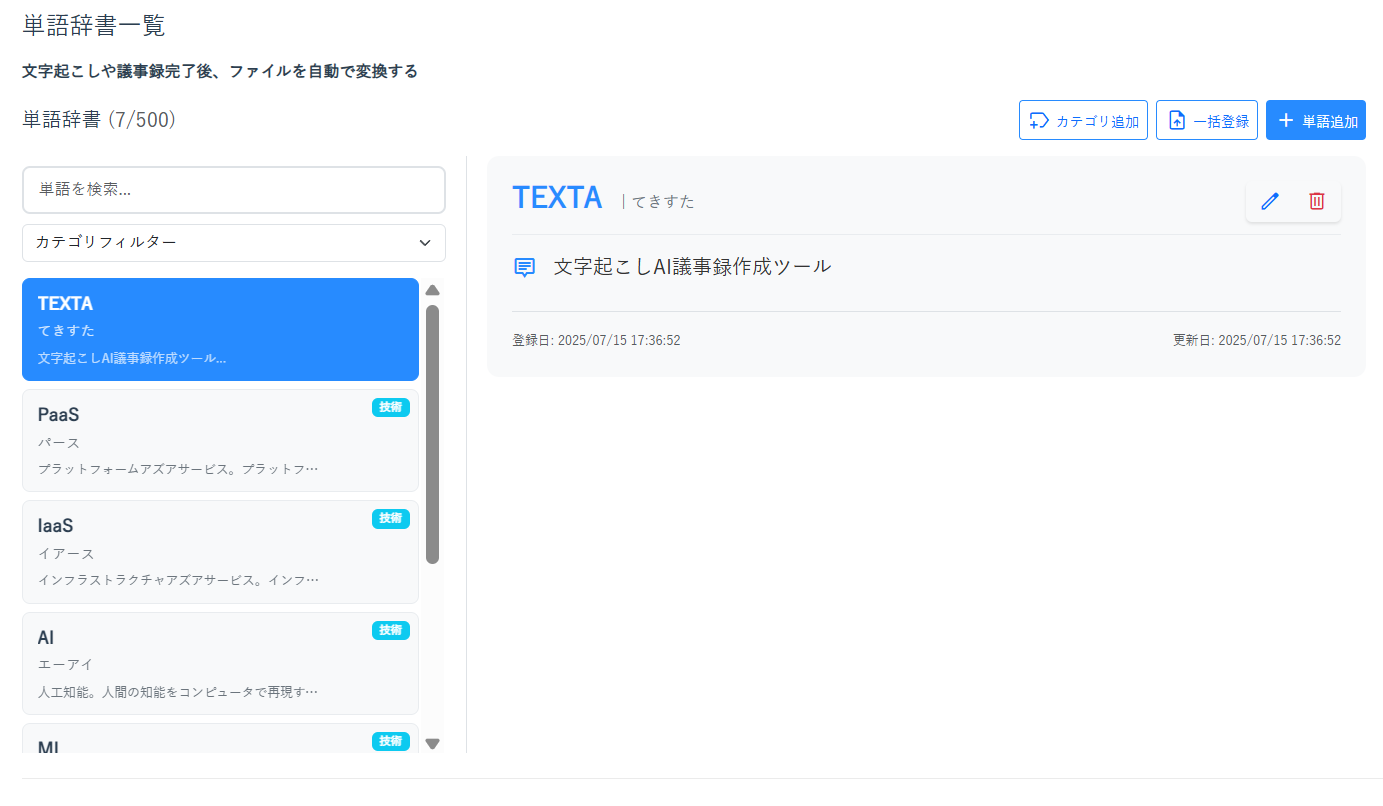Click the comment icon beside the TEXTA description
Image resolution: width=1383 pixels, height=806 pixels.
tap(525, 267)
